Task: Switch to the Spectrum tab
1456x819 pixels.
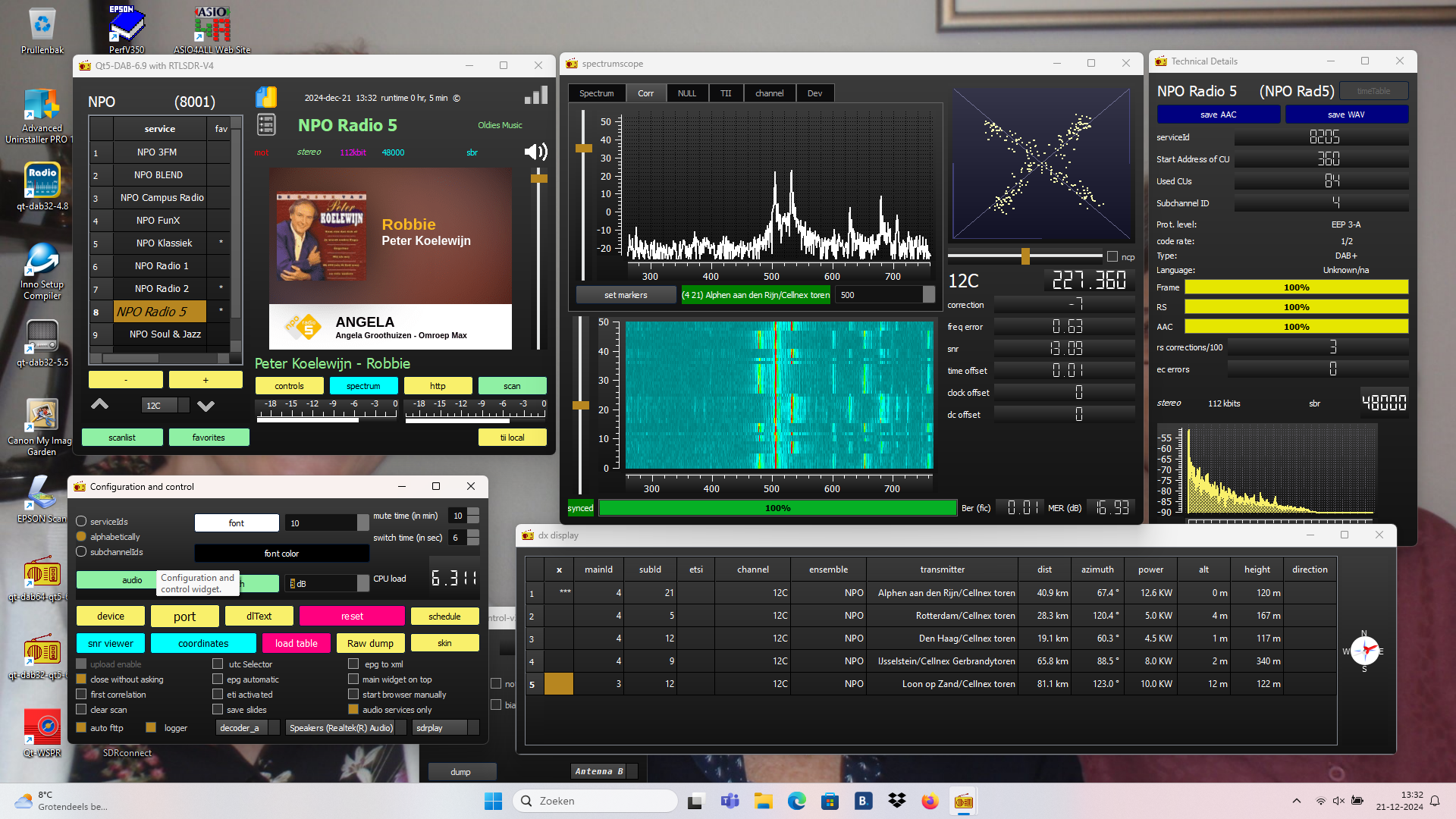Action: click(x=597, y=93)
